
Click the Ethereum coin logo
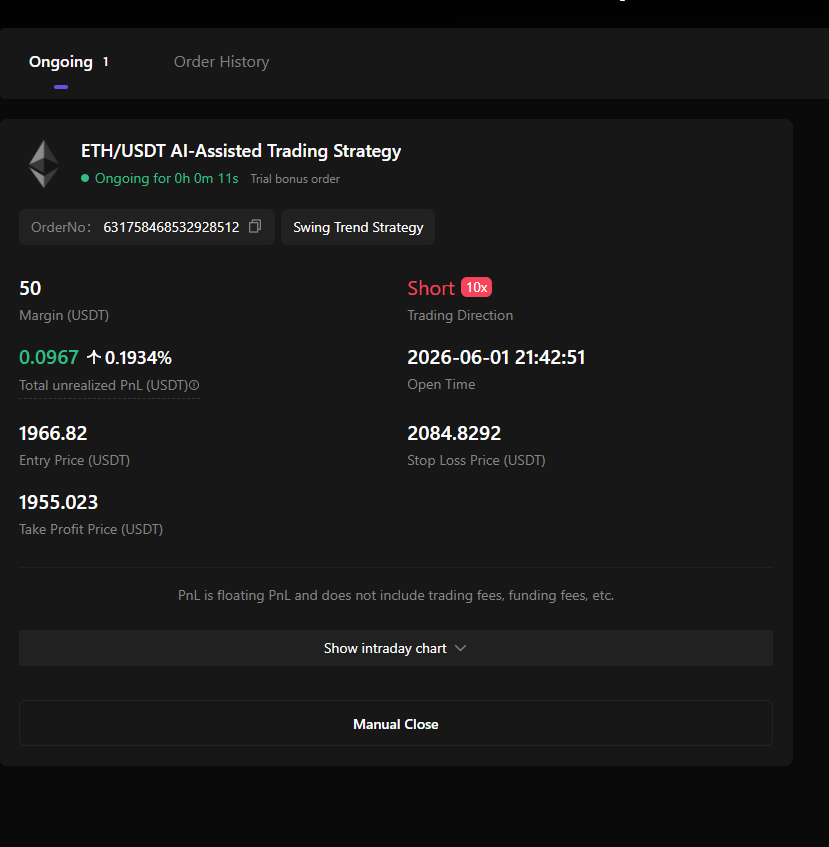pyautogui.click(x=44, y=164)
